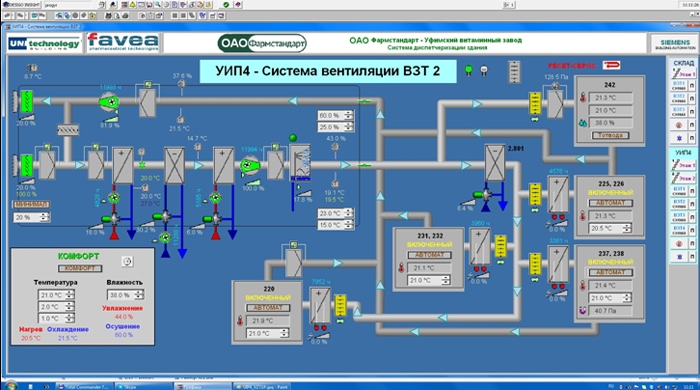This screenshot has height=390, width=700.
Task: Click the cooling coil icon labeled 2.801
Action: [495, 163]
